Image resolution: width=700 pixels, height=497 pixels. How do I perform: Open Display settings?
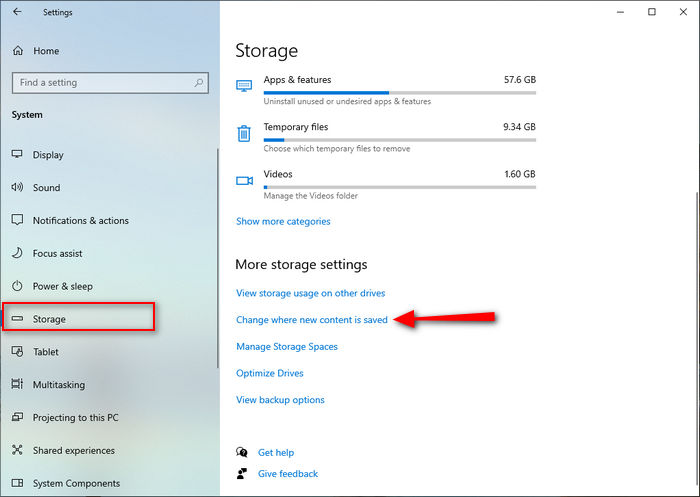[109, 155]
